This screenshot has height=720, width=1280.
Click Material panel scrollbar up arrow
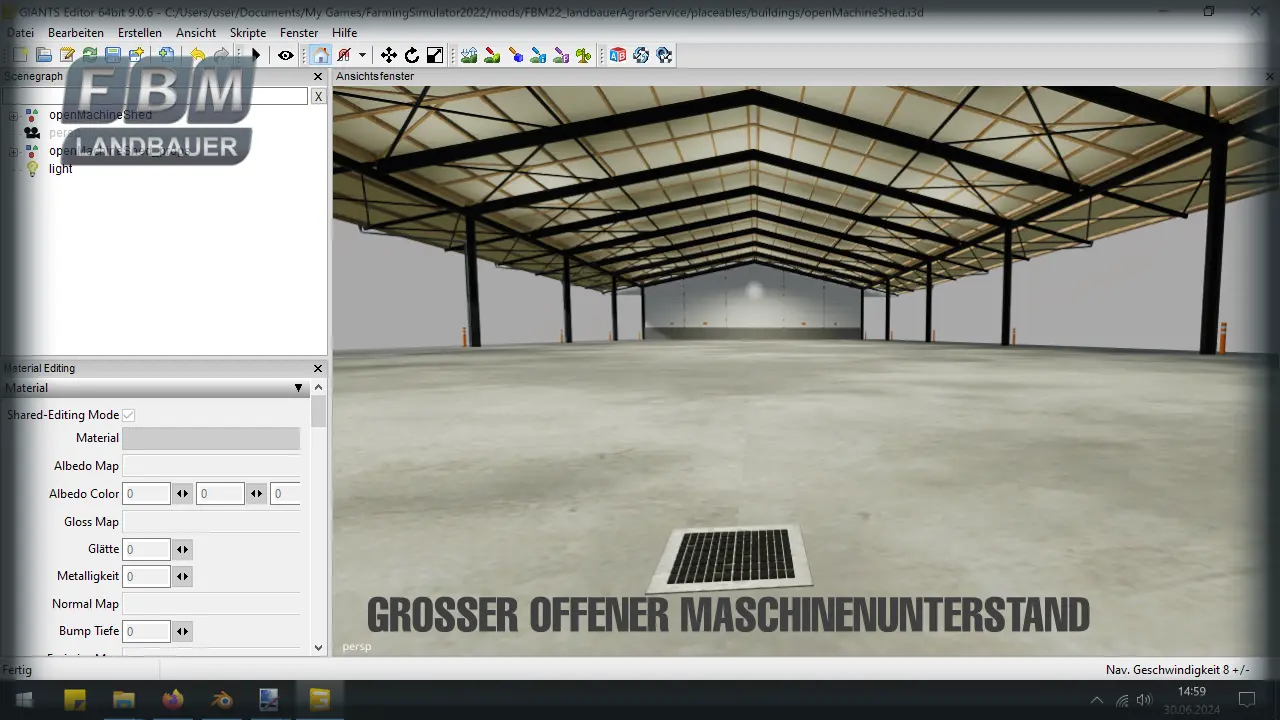[319, 388]
